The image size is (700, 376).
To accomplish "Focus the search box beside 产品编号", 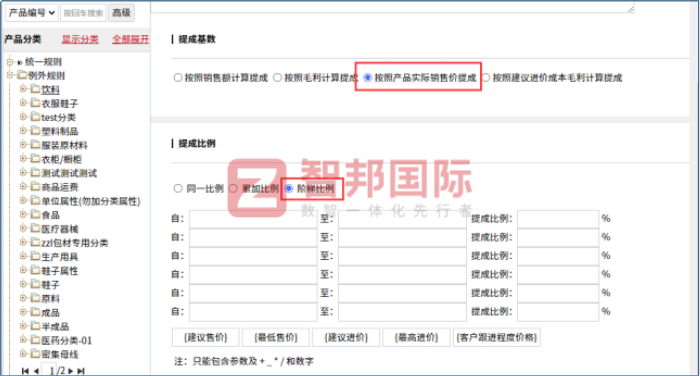I will tap(83, 13).
